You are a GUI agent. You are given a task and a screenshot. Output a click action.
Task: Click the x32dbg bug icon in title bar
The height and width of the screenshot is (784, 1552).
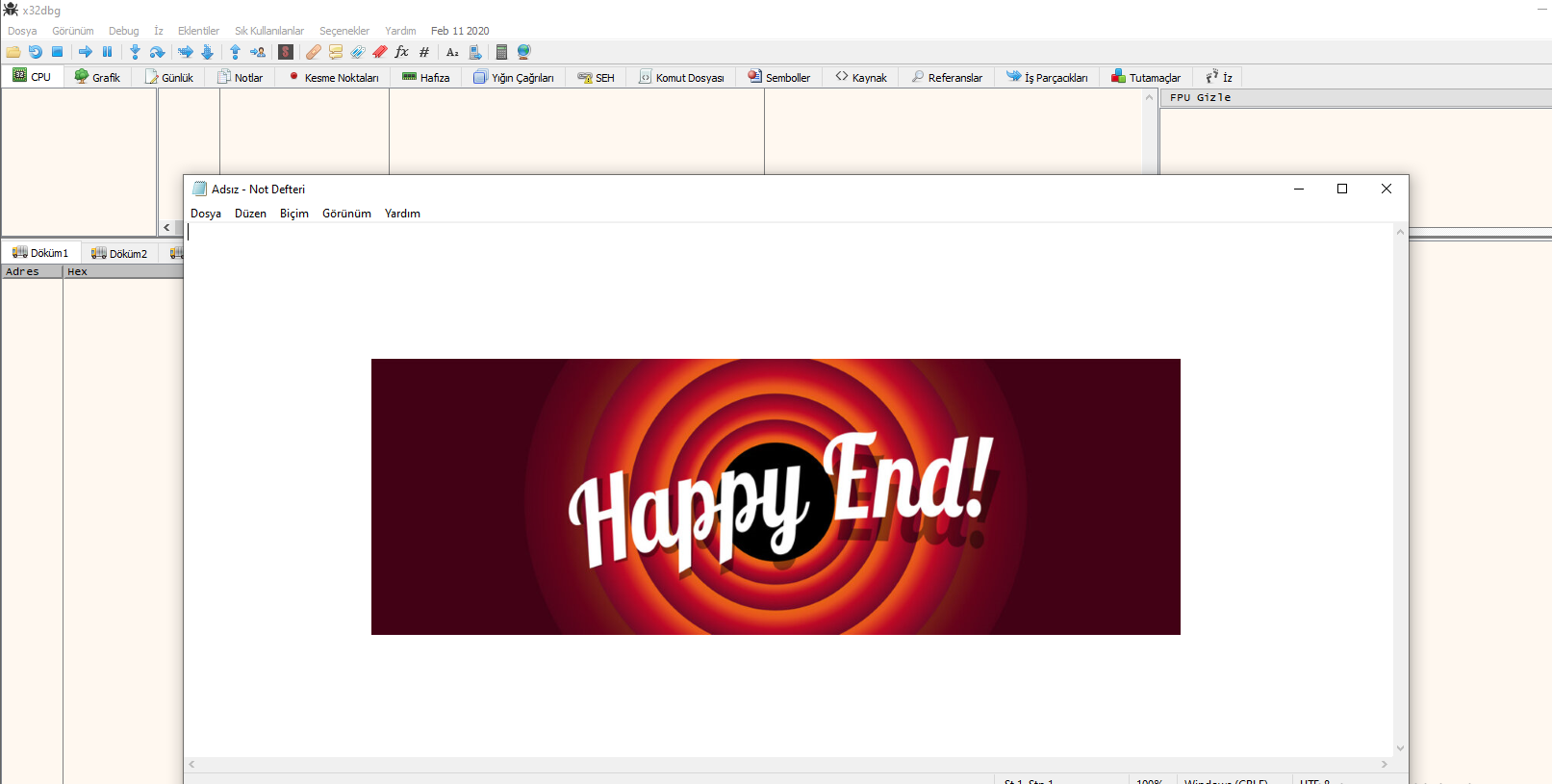[11, 10]
